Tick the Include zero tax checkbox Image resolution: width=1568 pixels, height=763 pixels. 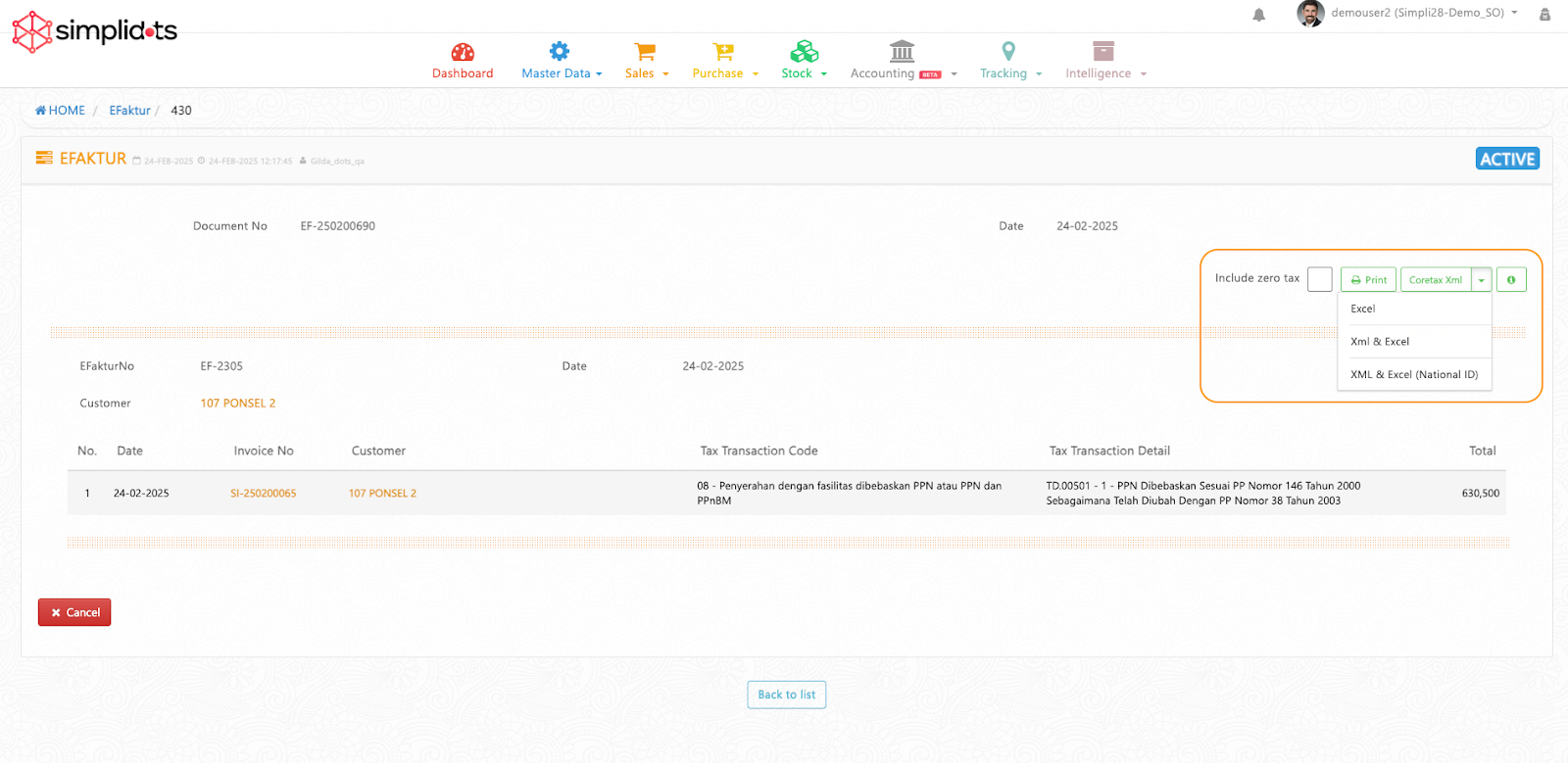pos(1320,280)
